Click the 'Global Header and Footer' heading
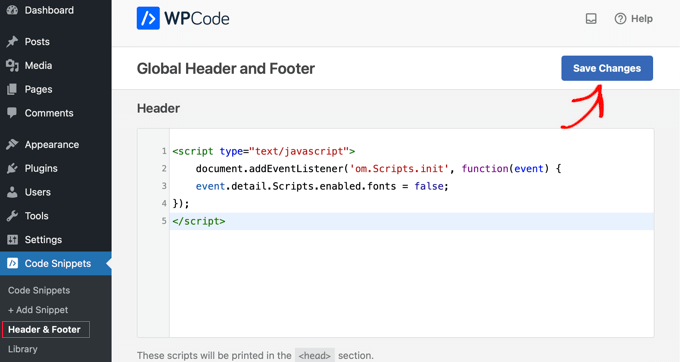Image resolution: width=680 pixels, height=362 pixels. [x=226, y=68]
